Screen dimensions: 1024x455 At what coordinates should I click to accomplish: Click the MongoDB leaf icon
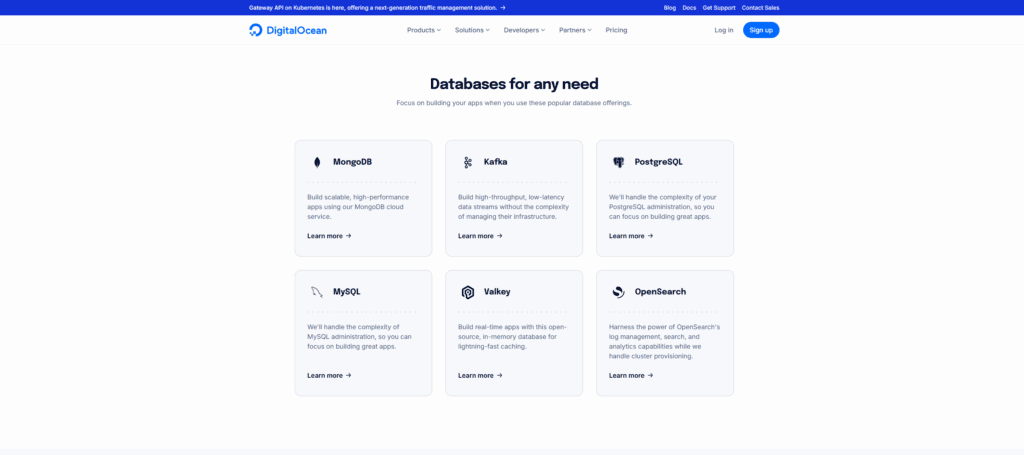pyautogui.click(x=317, y=163)
